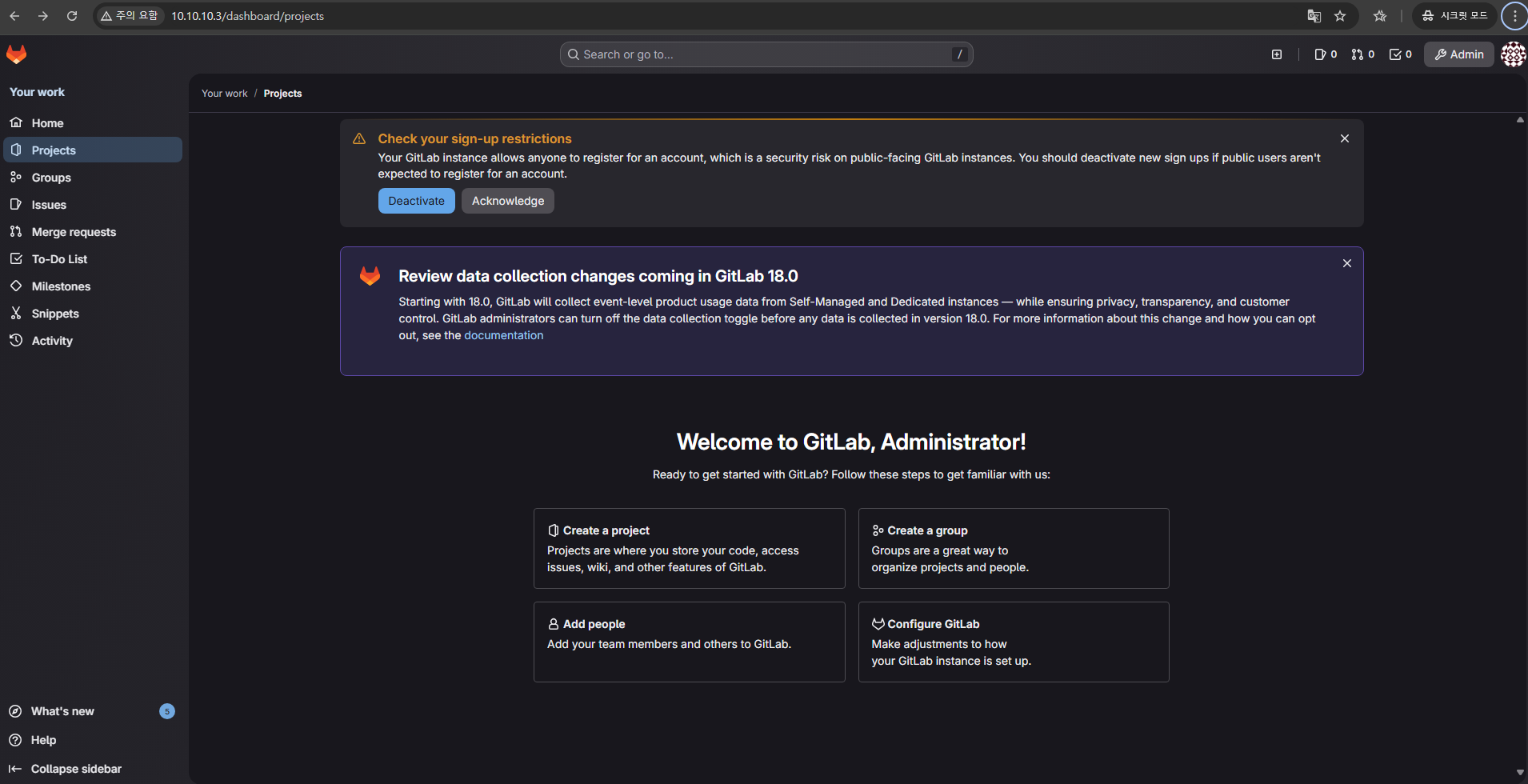Open the Create a project card
Viewport: 1528px width, 784px height.
(690, 549)
